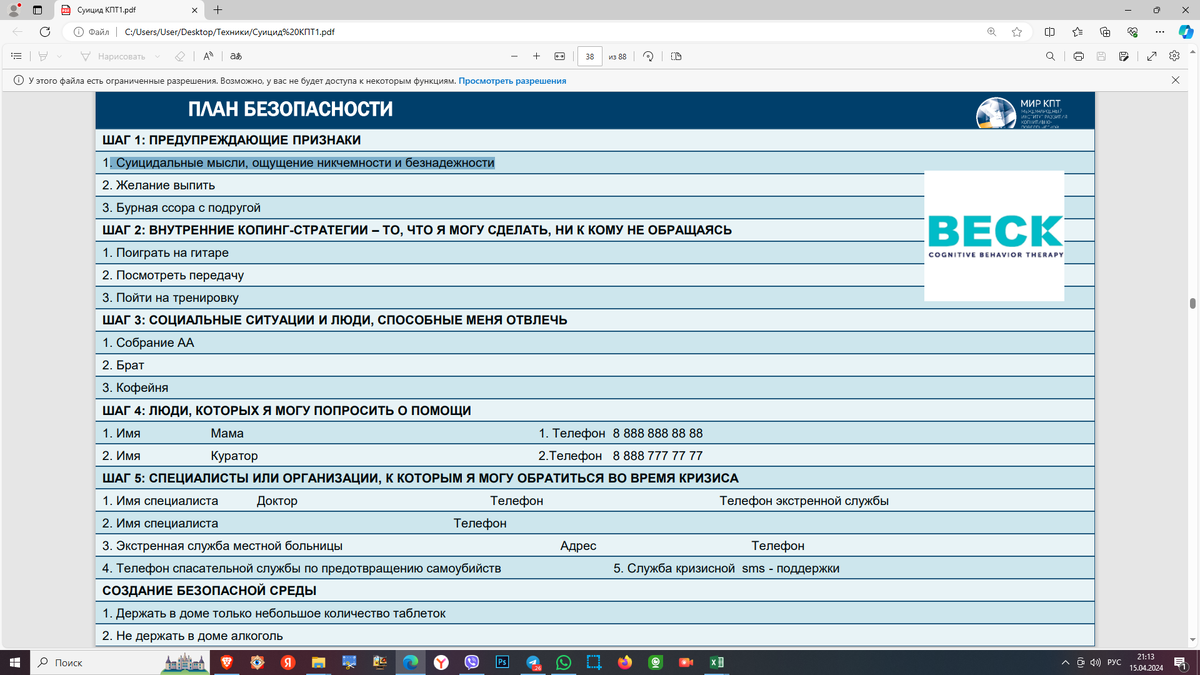Viewport: 1200px width, 675px height.
Task: Save a copy of the PDF
Action: click(1122, 56)
